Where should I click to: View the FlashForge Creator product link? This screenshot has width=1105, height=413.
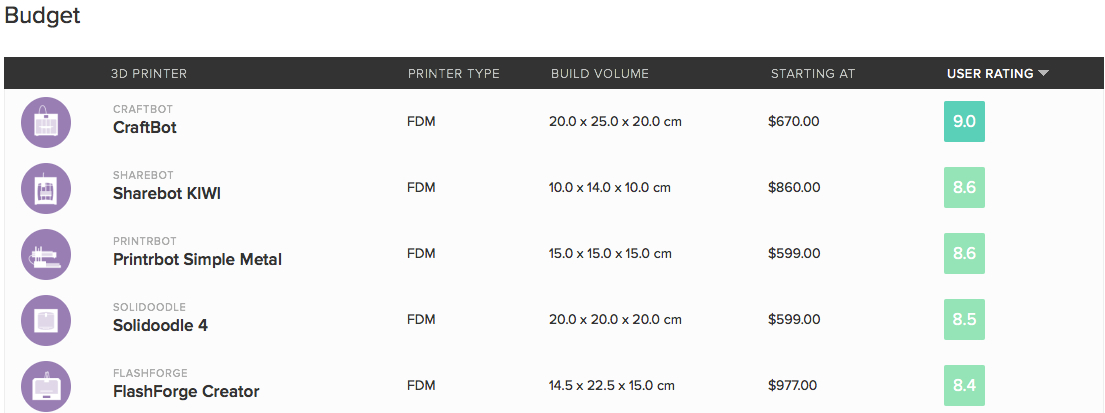(186, 391)
